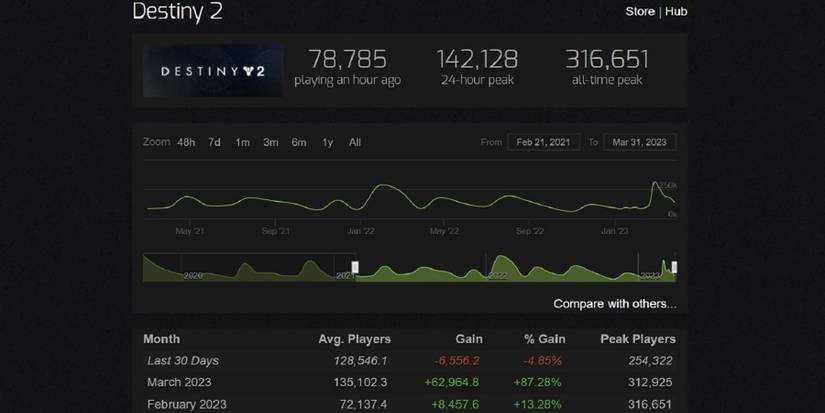Screen dimensions: 825x413
Task: Grab the right range handle in navigator
Action: pos(674,267)
